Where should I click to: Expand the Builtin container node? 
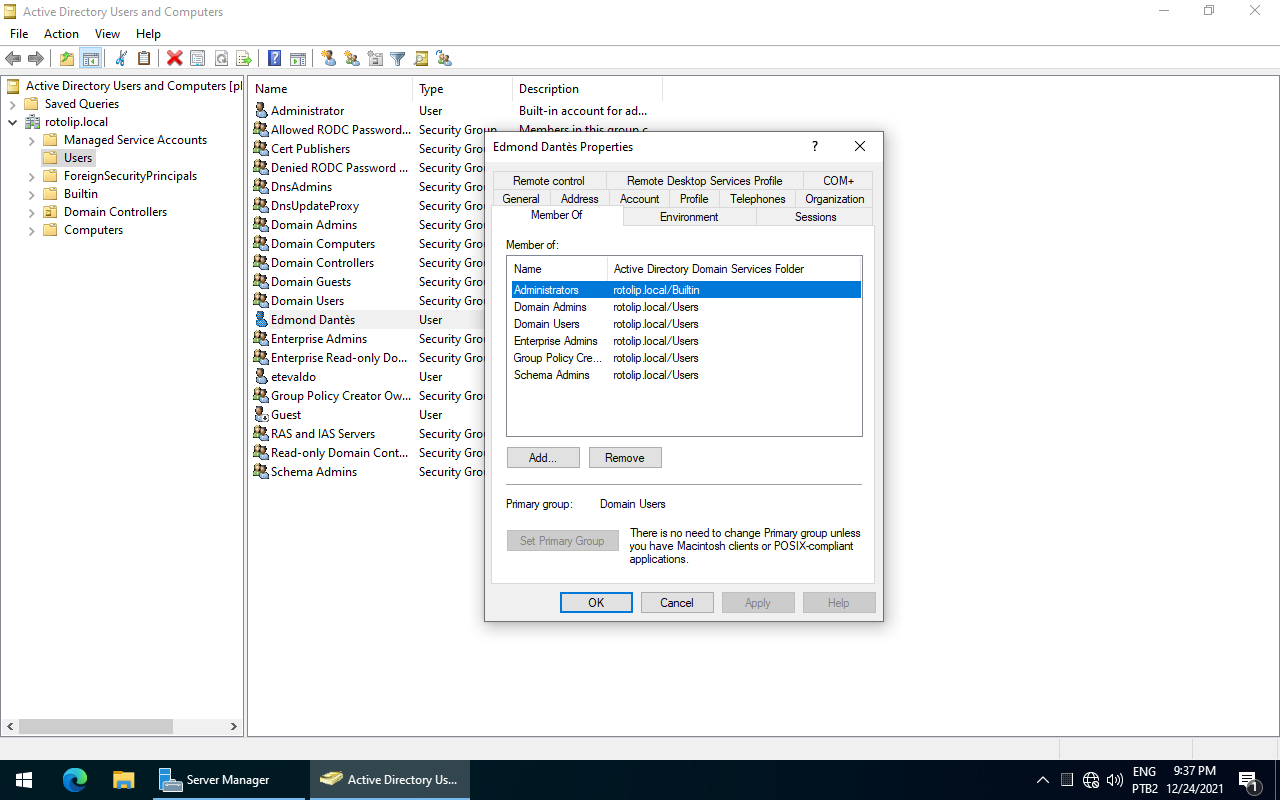tap(31, 194)
